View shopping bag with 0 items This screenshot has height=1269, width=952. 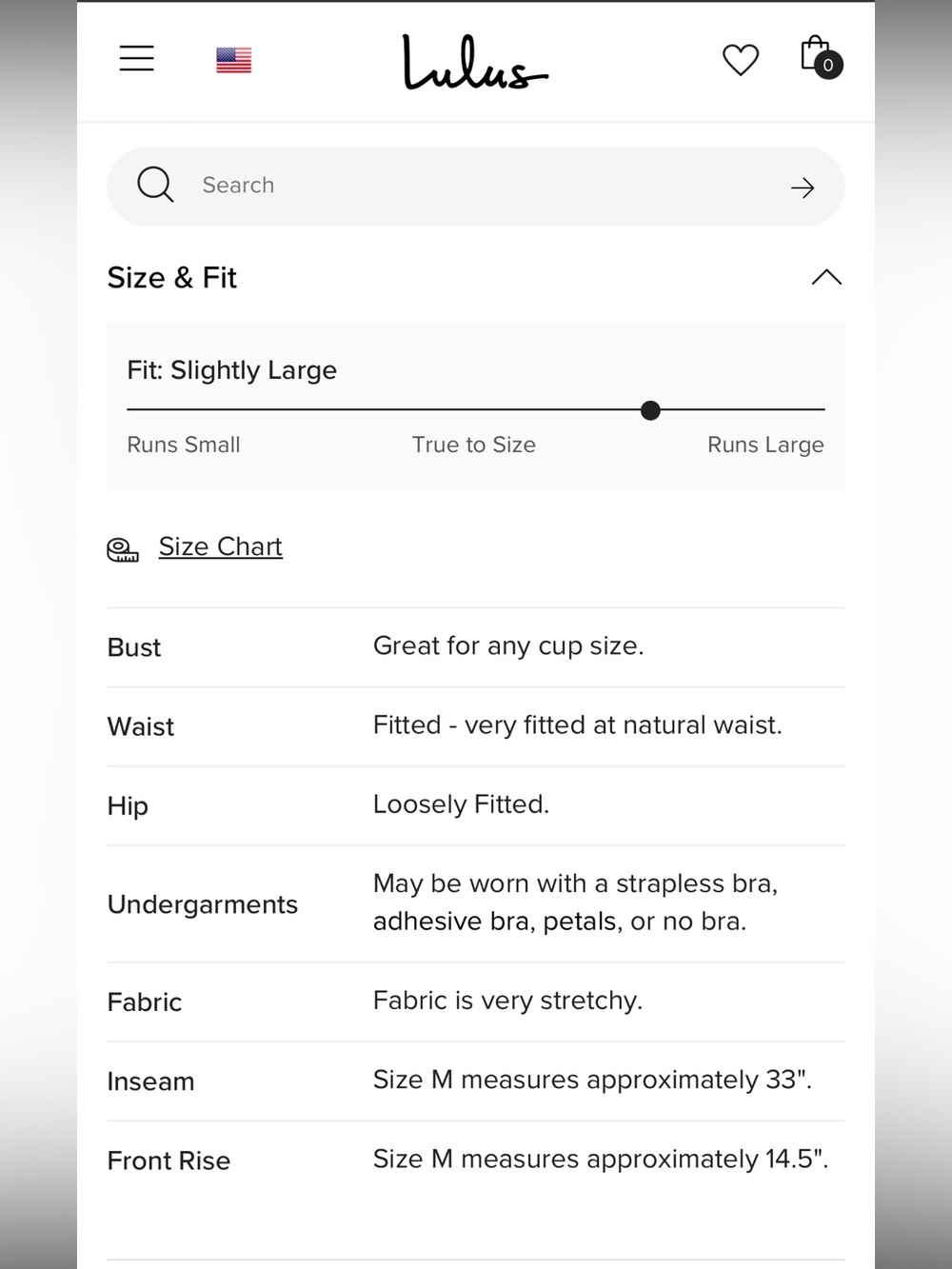[821, 56]
